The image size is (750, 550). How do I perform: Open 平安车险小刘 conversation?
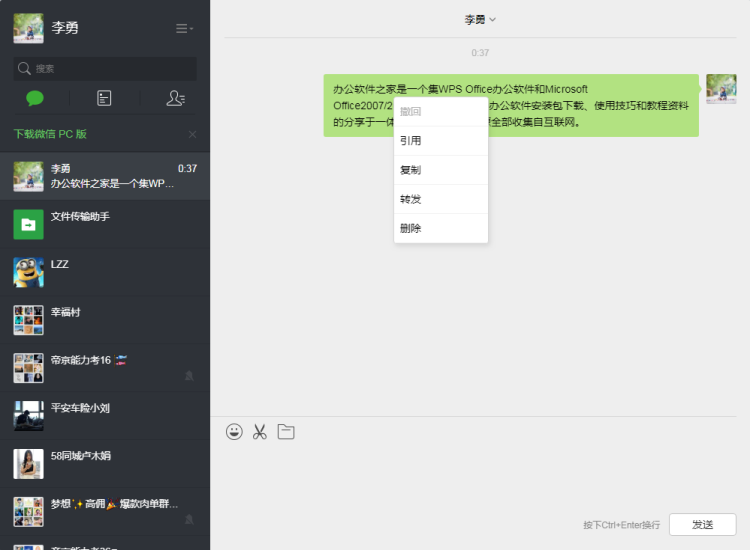(x=105, y=416)
